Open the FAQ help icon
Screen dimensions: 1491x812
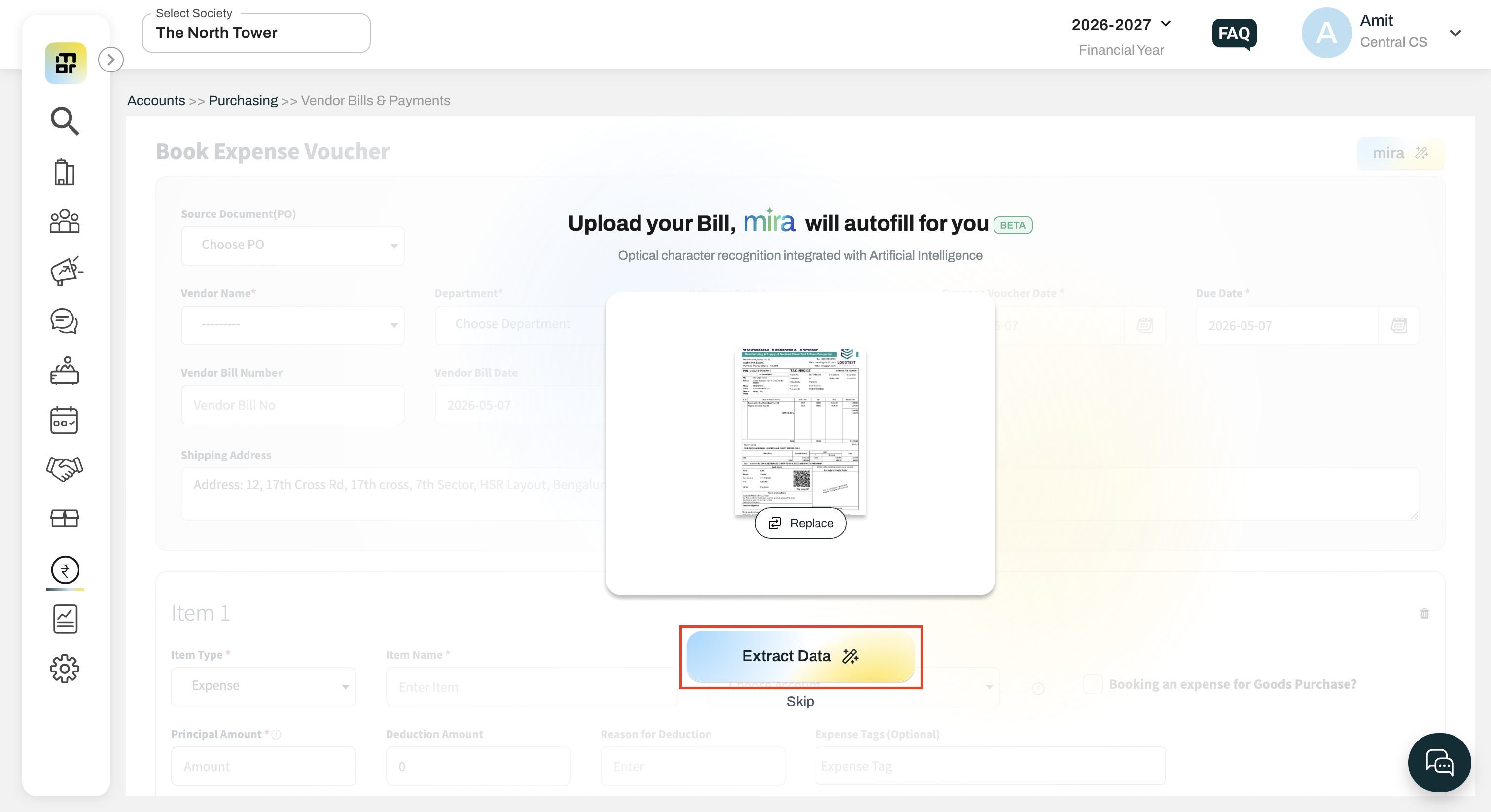pos(1235,34)
